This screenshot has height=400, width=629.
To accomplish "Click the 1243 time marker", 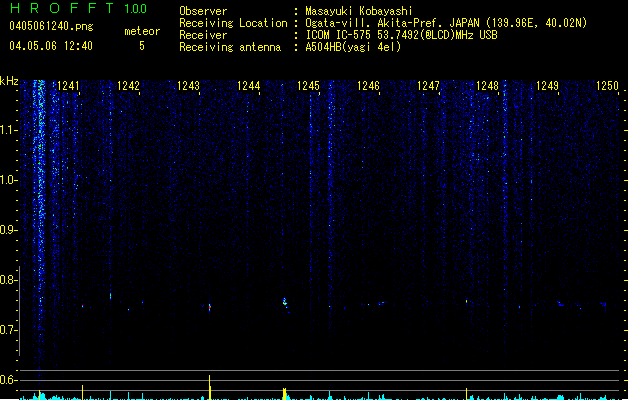I will (189, 85).
